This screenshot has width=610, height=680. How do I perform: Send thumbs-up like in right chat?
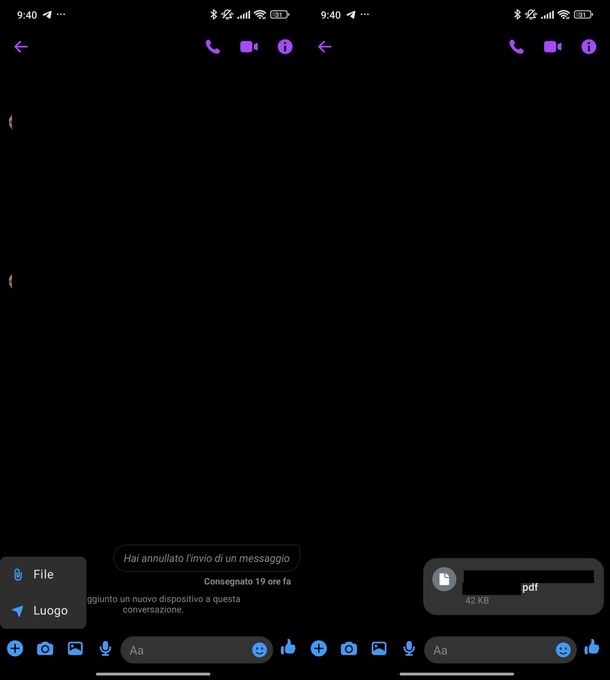tap(592, 647)
